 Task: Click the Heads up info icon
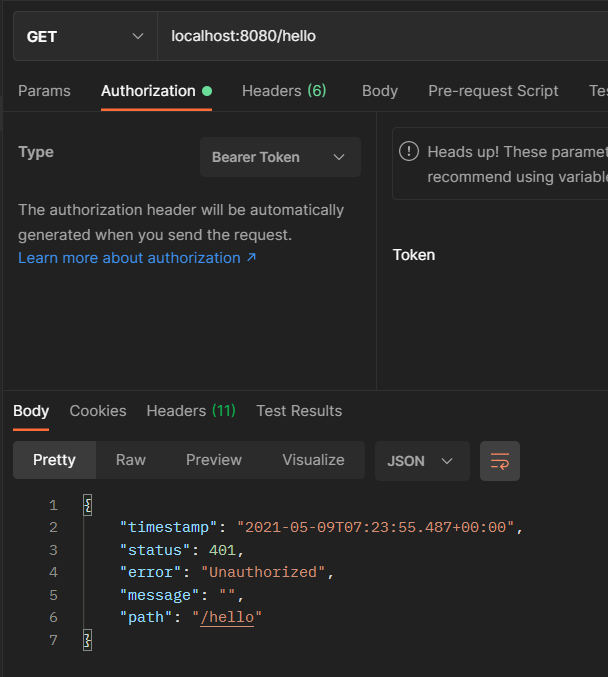coord(408,152)
